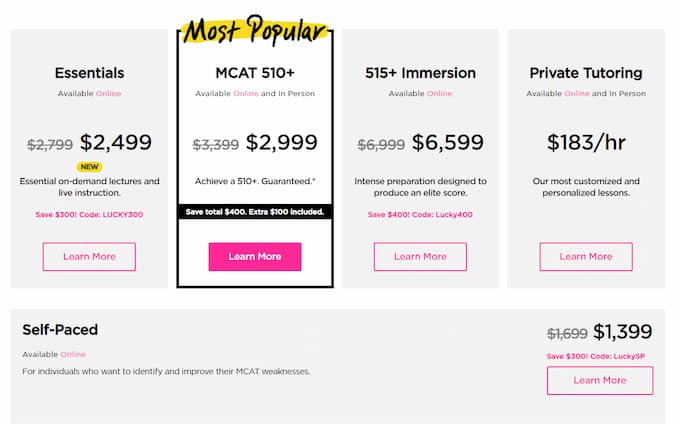Select the Essentials plan title
Image resolution: width=680 pixels, height=425 pixels.
tap(89, 73)
